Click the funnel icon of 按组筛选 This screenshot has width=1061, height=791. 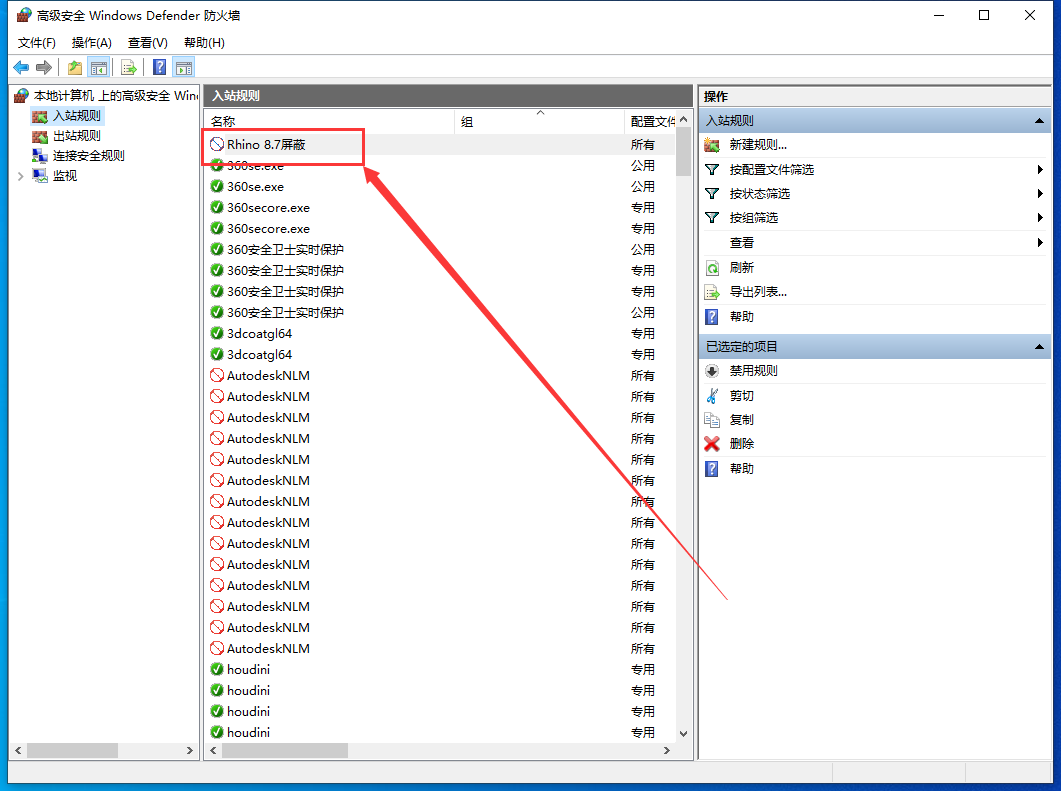712,218
